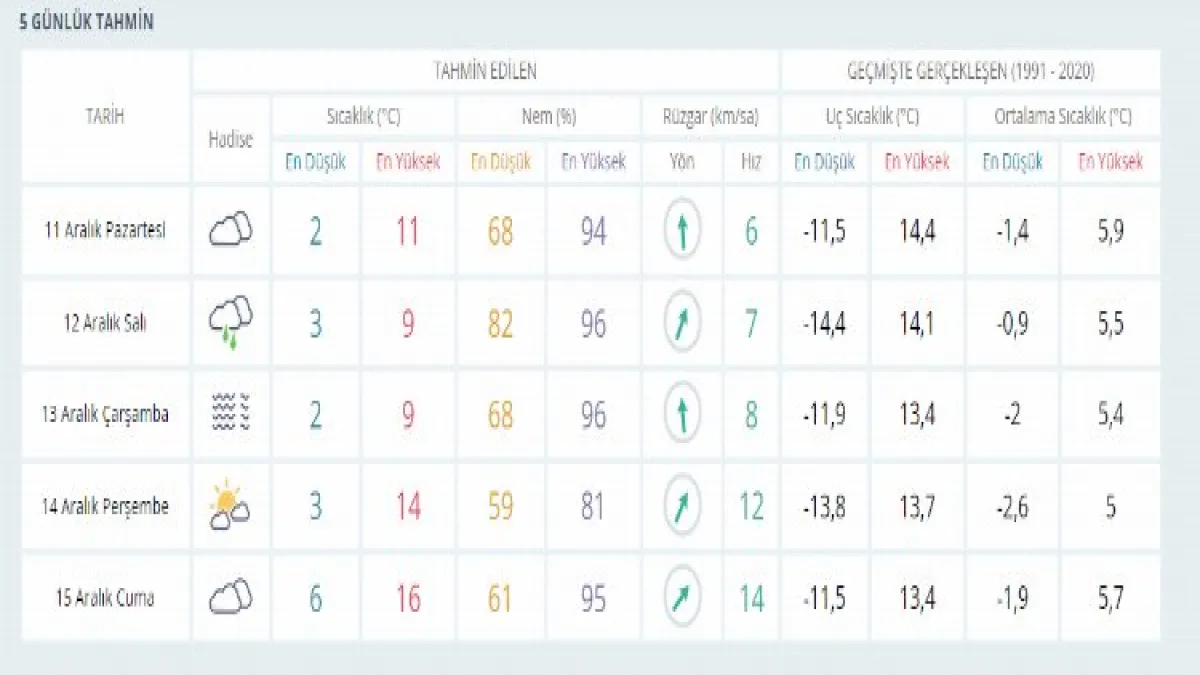This screenshot has height=675, width=1200.
Task: Click the wind direction arrow for 12 Aralık
Action: point(682,323)
